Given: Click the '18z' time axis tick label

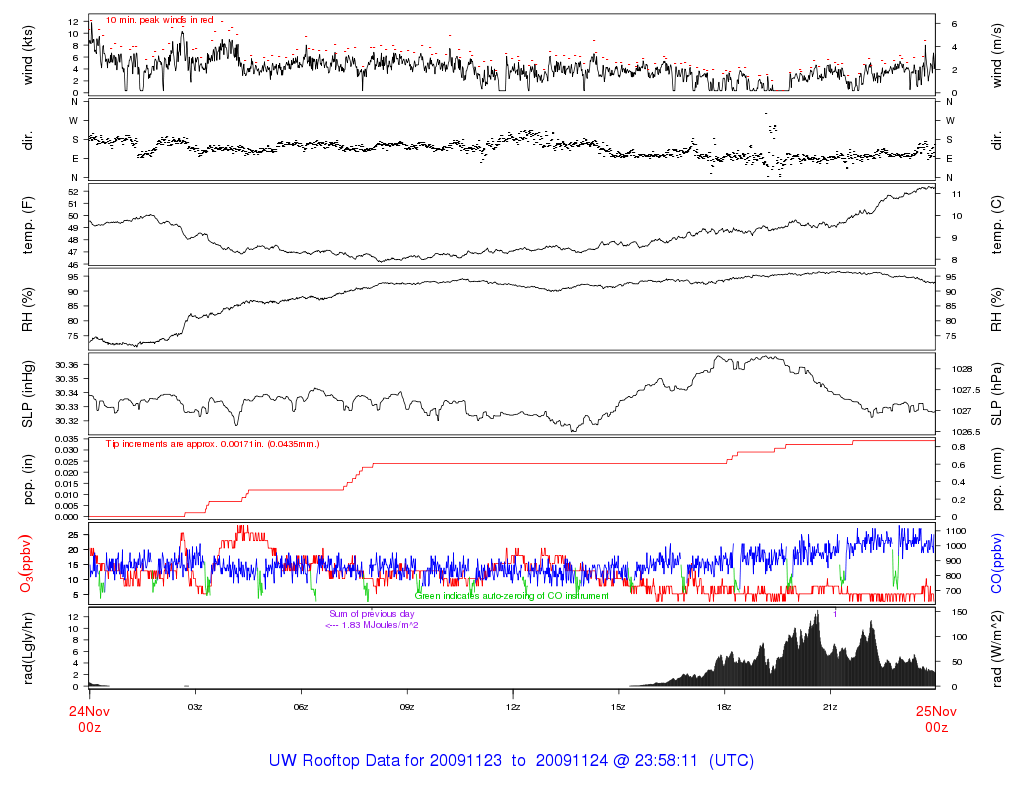Looking at the screenshot, I should [724, 707].
